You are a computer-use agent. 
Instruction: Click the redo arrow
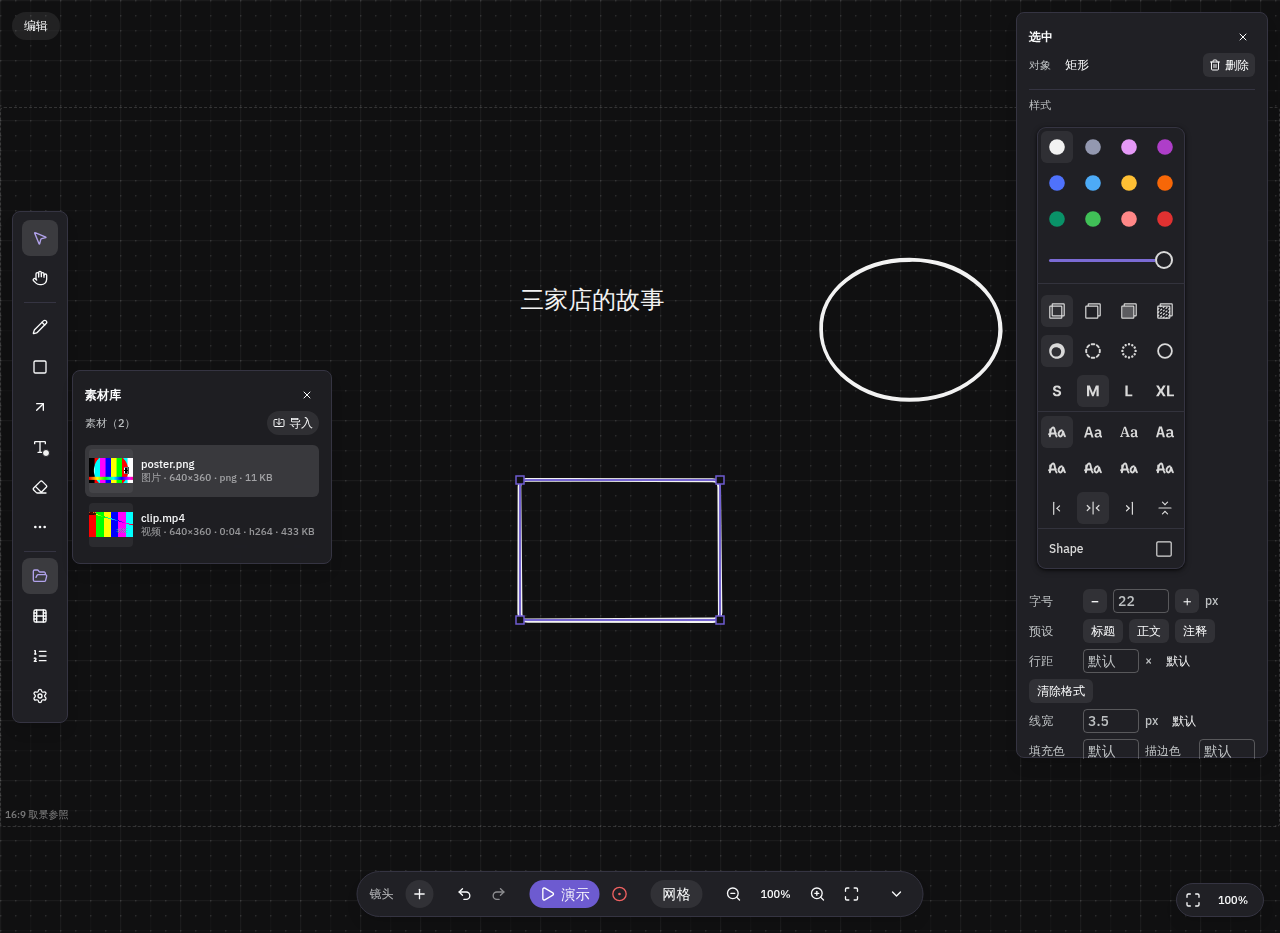[x=498, y=894]
